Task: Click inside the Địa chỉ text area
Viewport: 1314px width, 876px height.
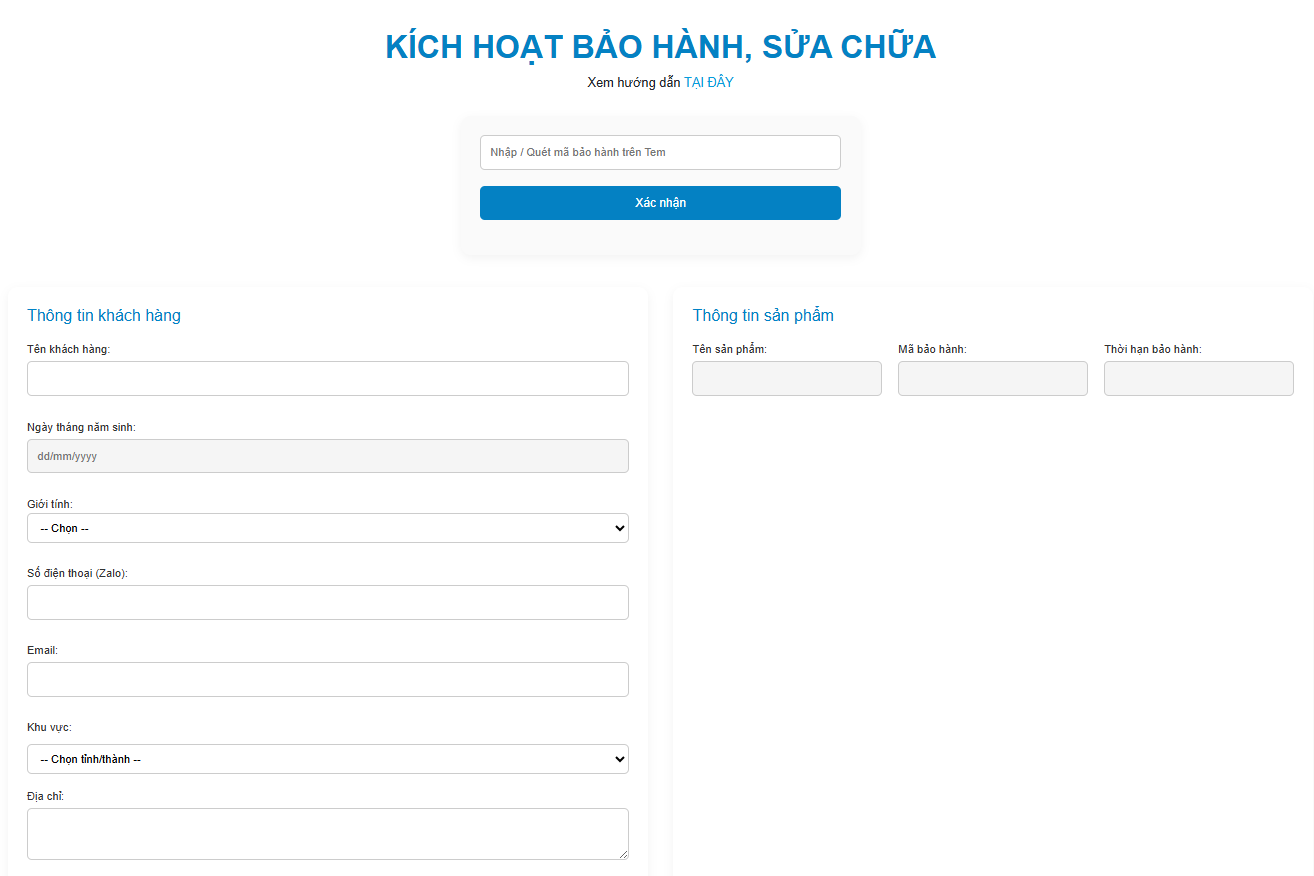Action: (x=327, y=833)
